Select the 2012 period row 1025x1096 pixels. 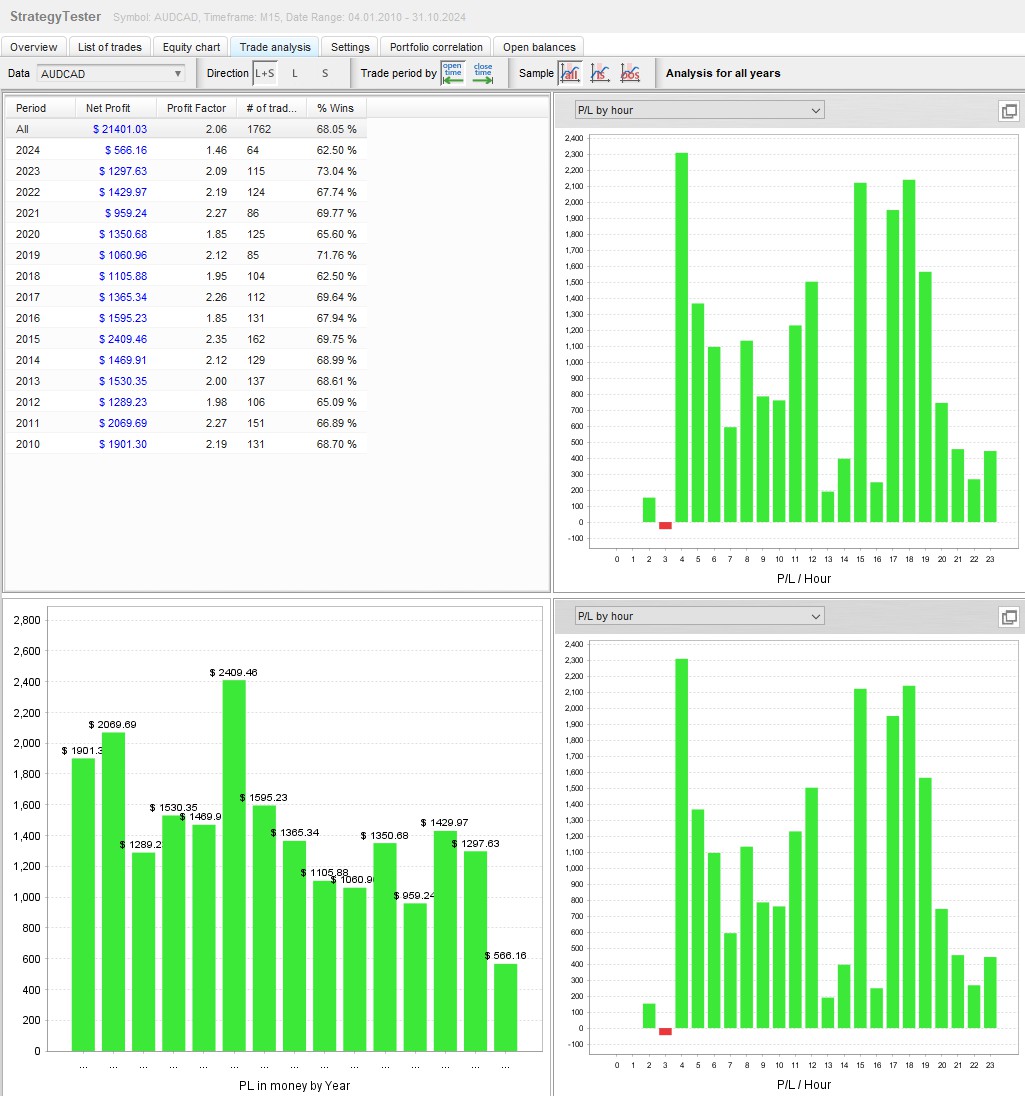point(186,402)
